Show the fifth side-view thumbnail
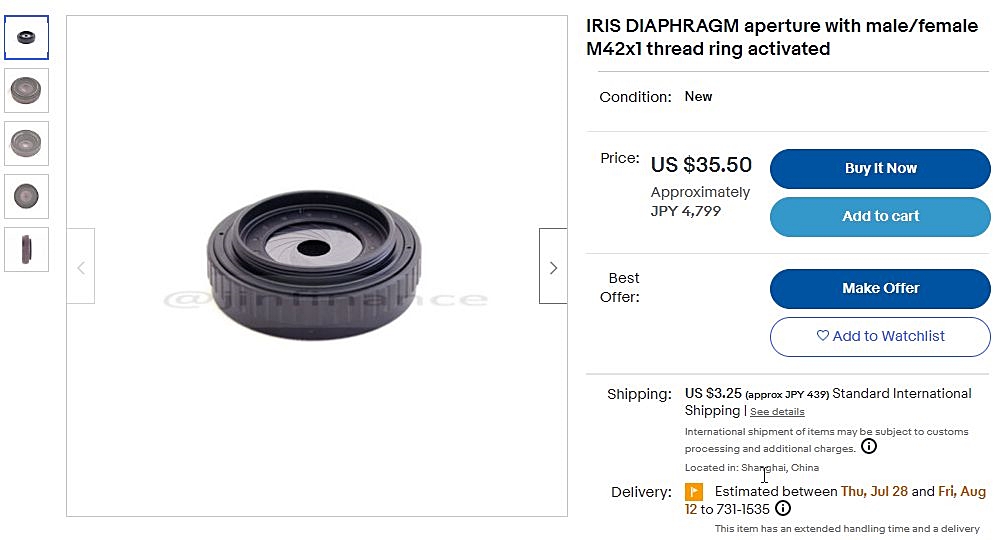 26,249
